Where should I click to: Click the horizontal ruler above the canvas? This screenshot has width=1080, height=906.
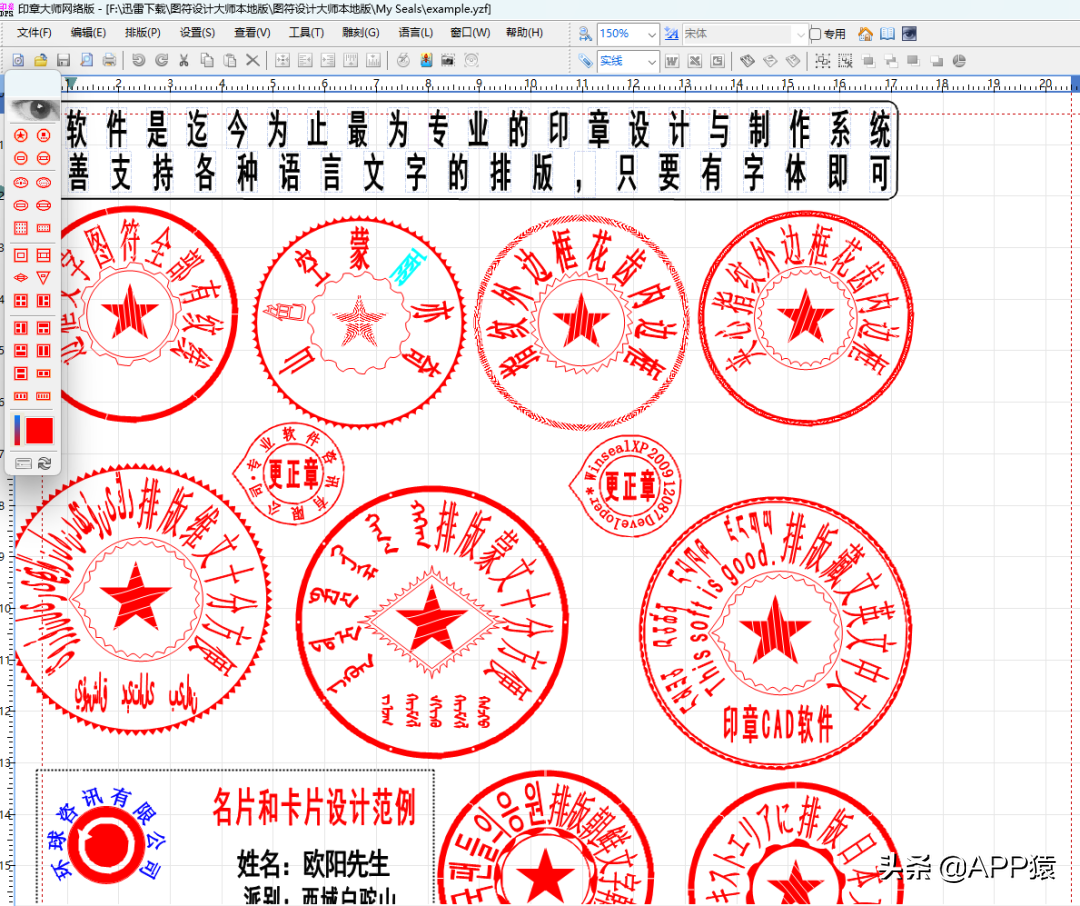(x=565, y=84)
